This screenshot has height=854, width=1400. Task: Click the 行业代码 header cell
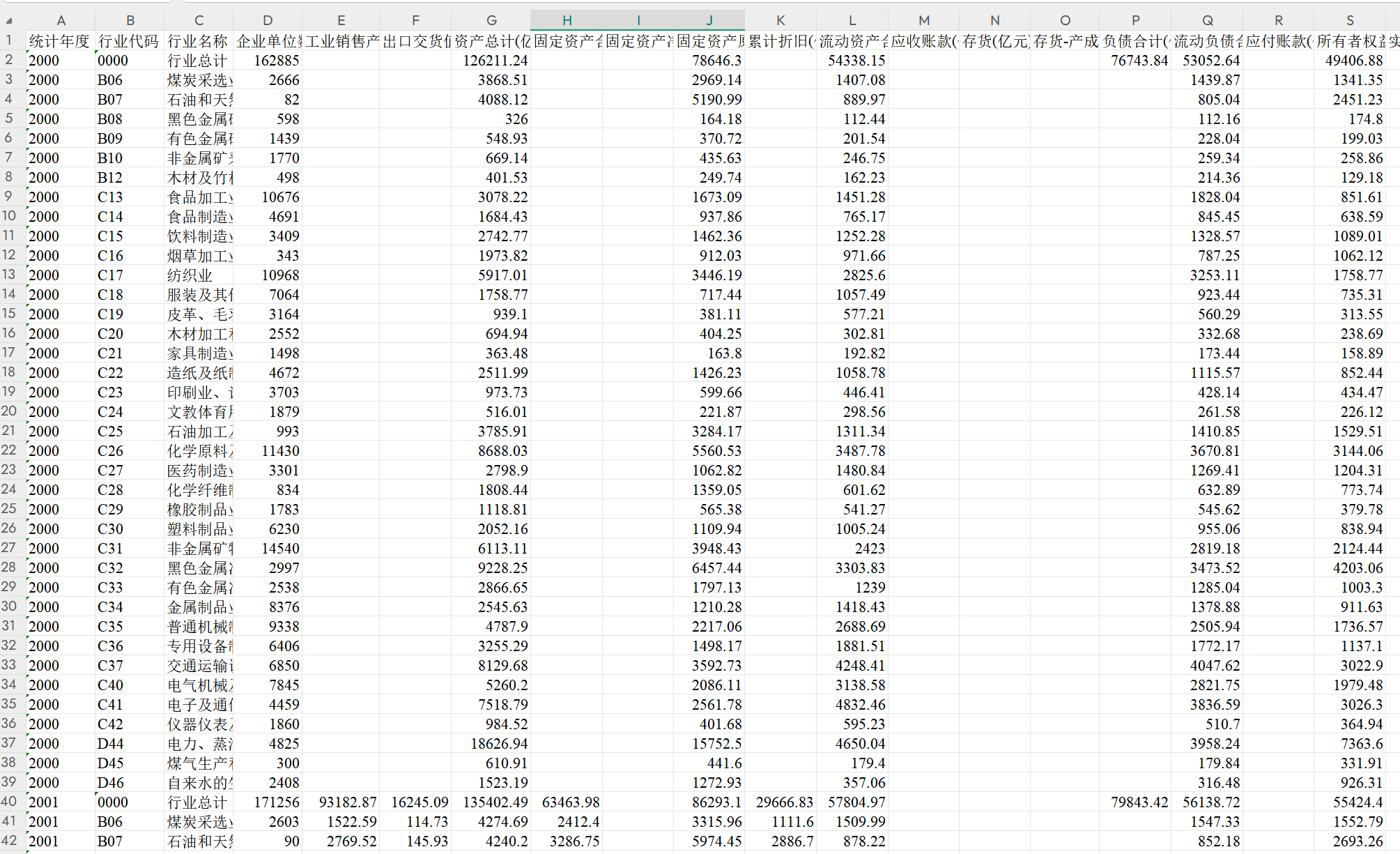coord(129,41)
